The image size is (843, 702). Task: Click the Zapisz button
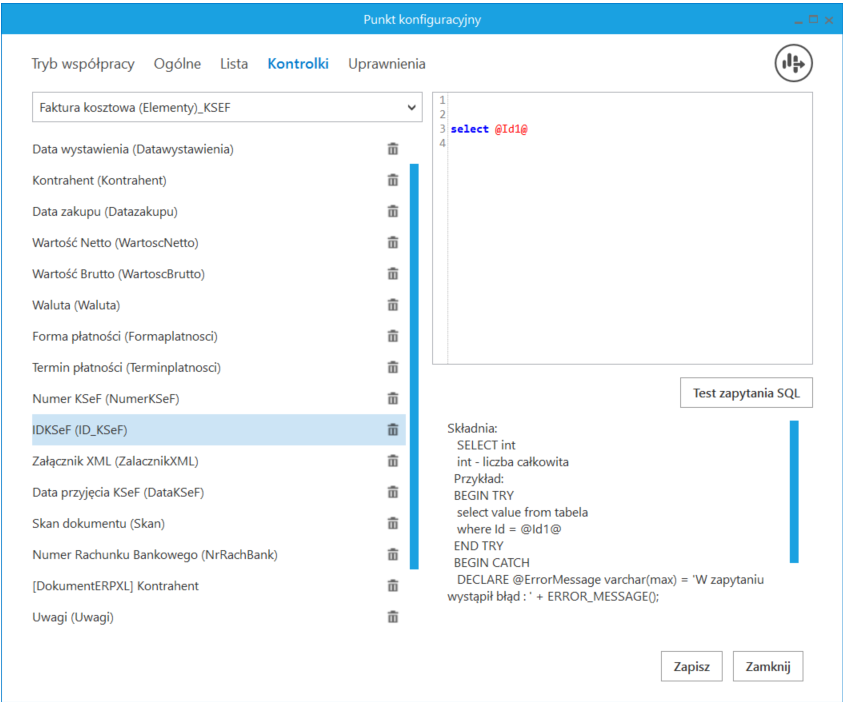(691, 666)
